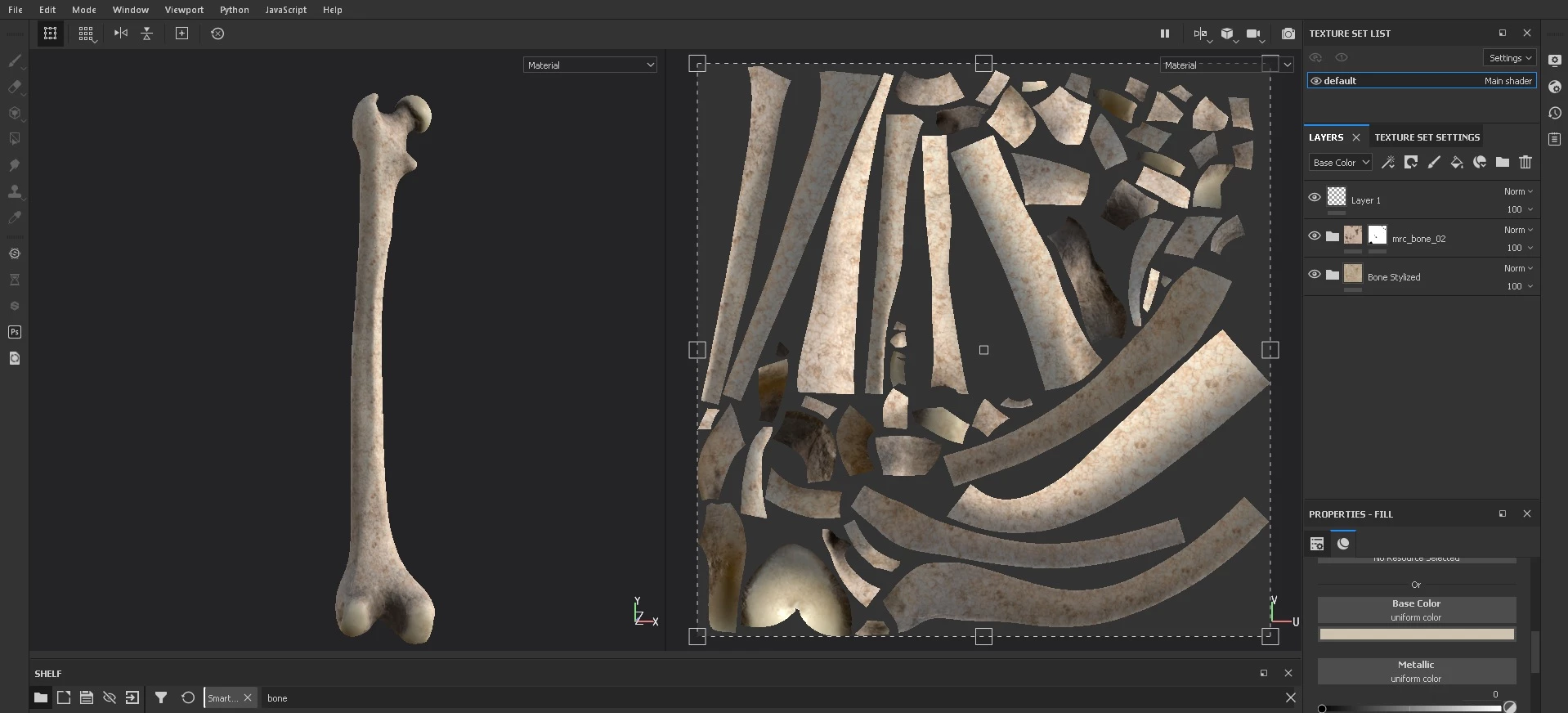Add a new paint layer
Screen dimensions: 1568x713
click(x=1433, y=162)
